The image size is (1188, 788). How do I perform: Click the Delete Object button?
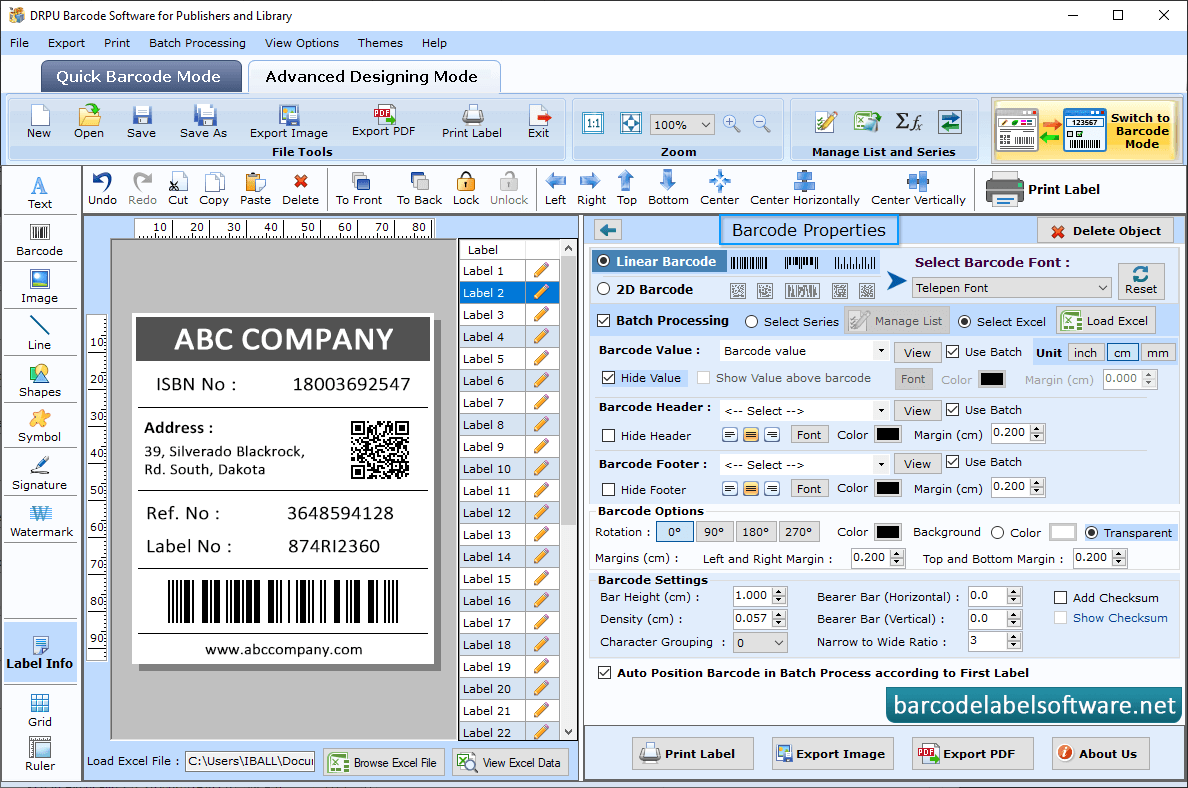(x=1105, y=231)
